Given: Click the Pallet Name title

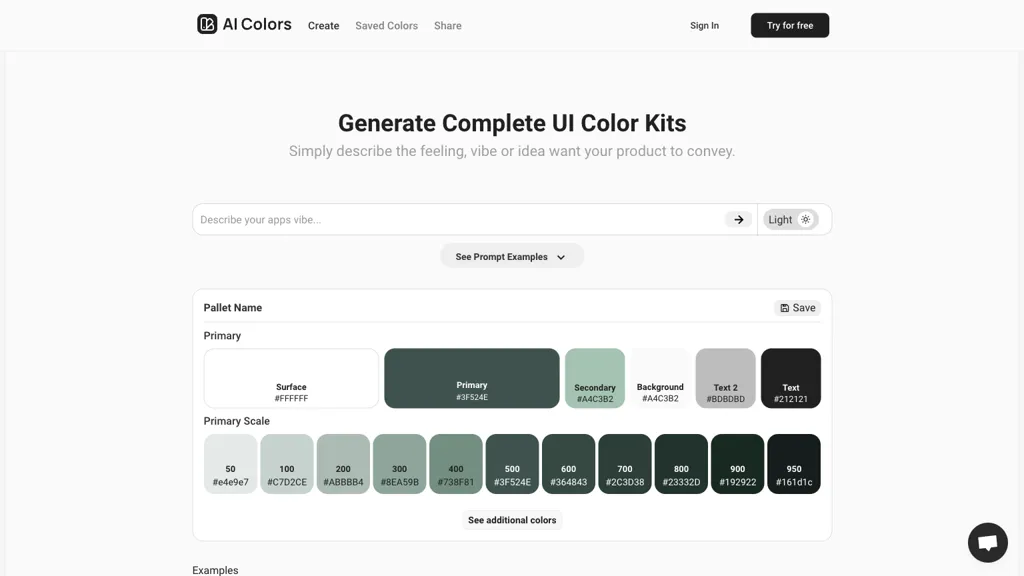Looking at the screenshot, I should coord(232,308).
